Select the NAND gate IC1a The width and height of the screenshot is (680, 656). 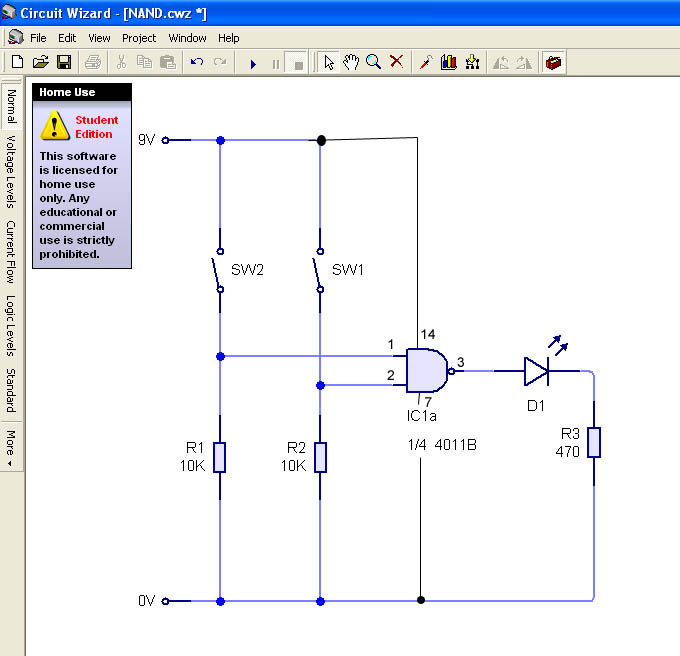coord(428,371)
